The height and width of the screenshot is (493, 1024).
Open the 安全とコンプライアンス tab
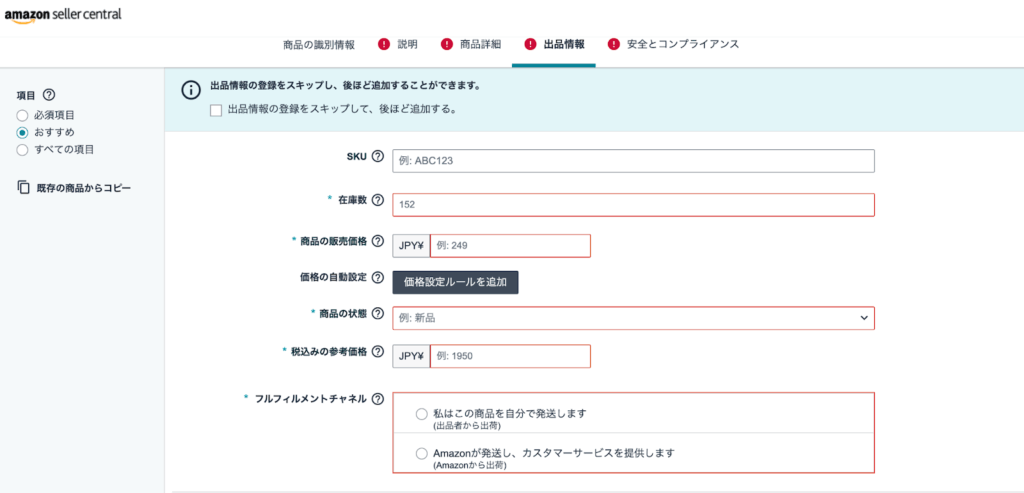(673, 44)
